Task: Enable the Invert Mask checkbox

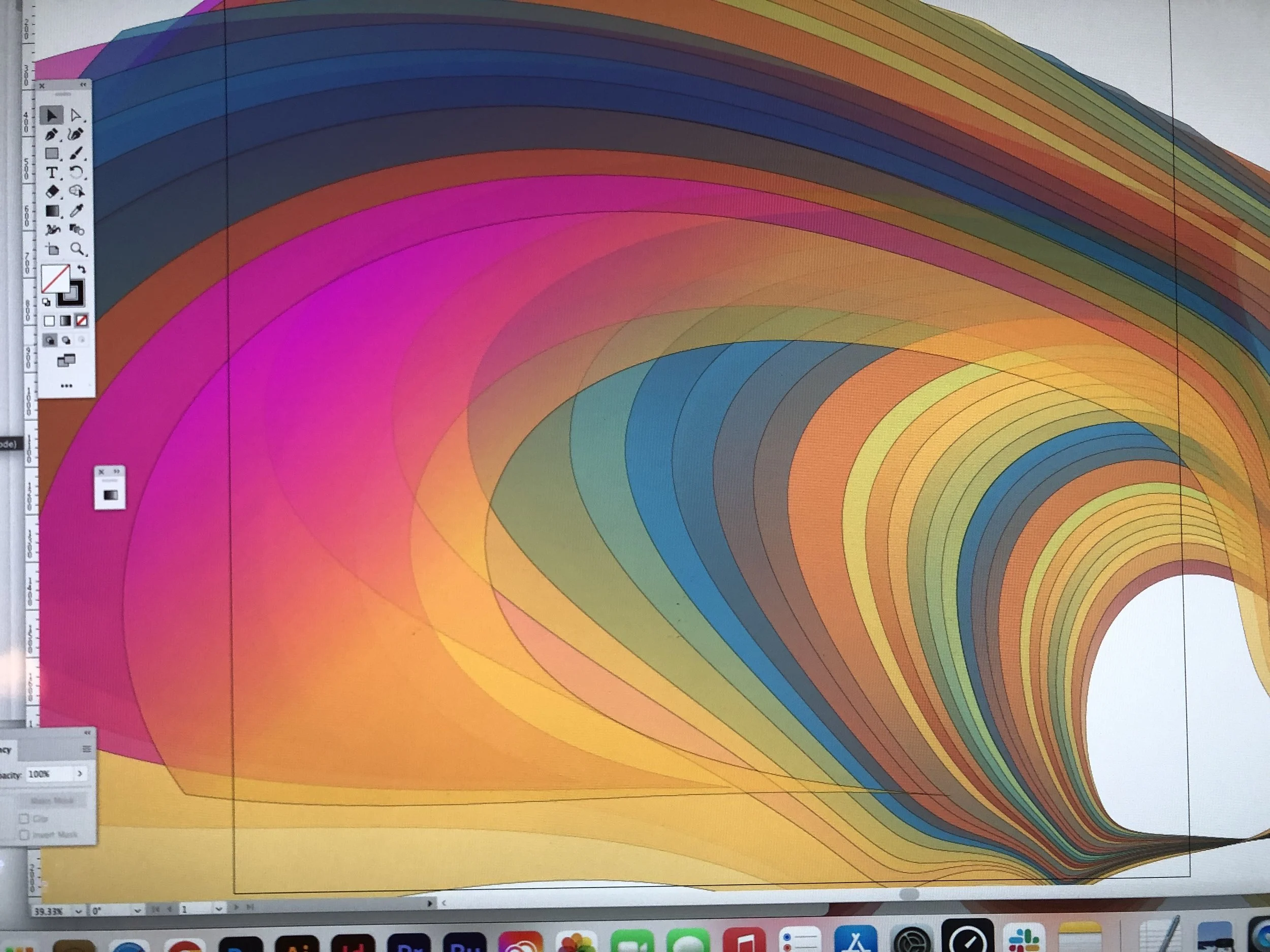Action: (24, 834)
